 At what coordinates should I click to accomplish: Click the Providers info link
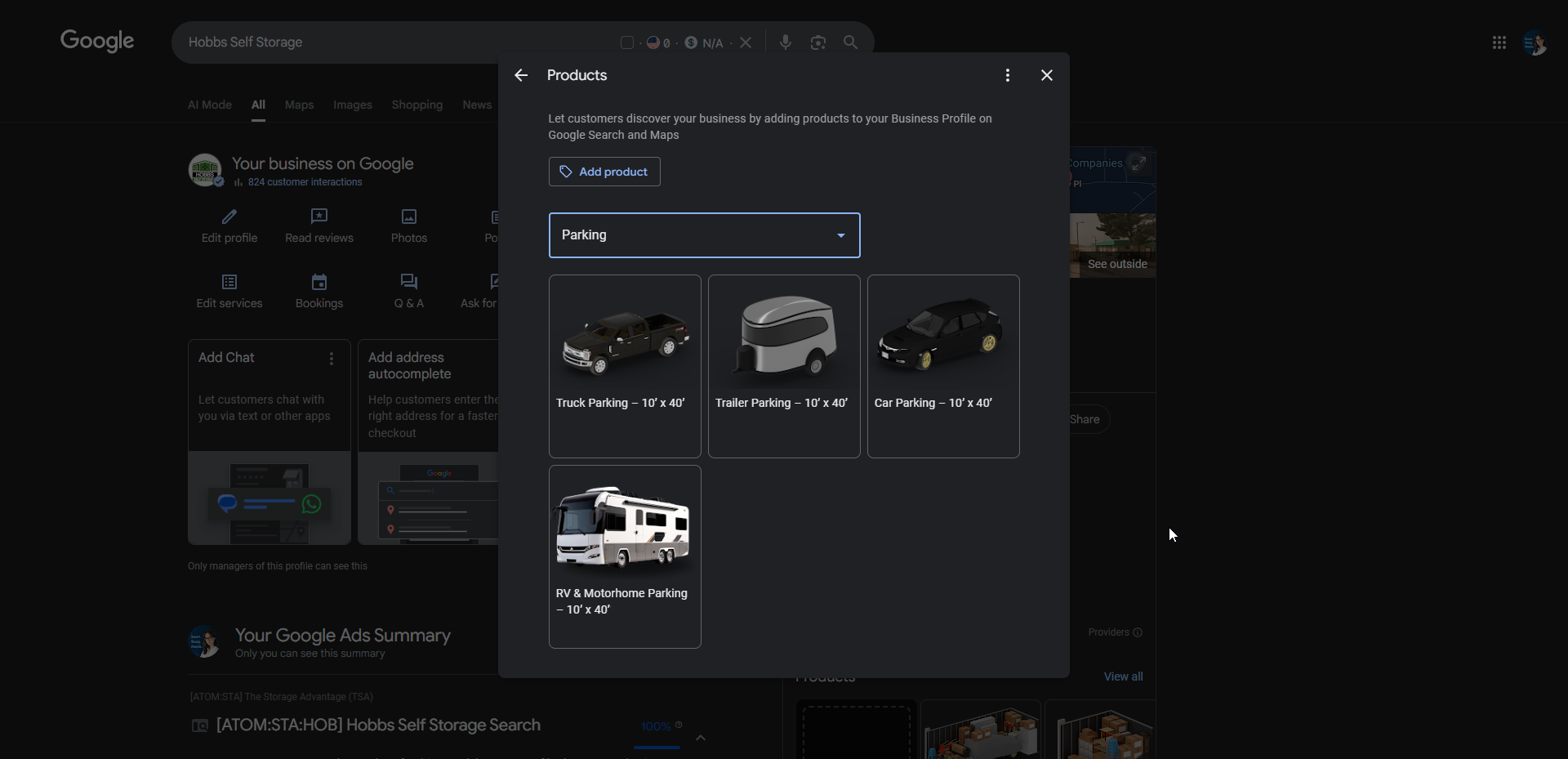(x=1115, y=632)
